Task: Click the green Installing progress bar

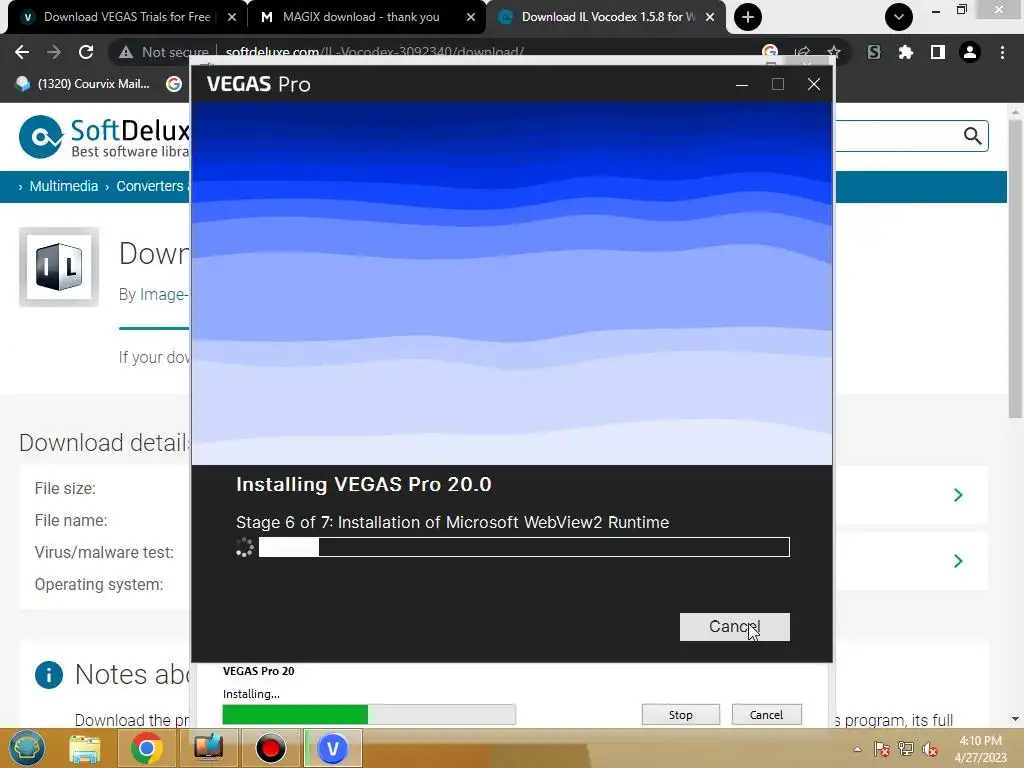Action: 369,714
